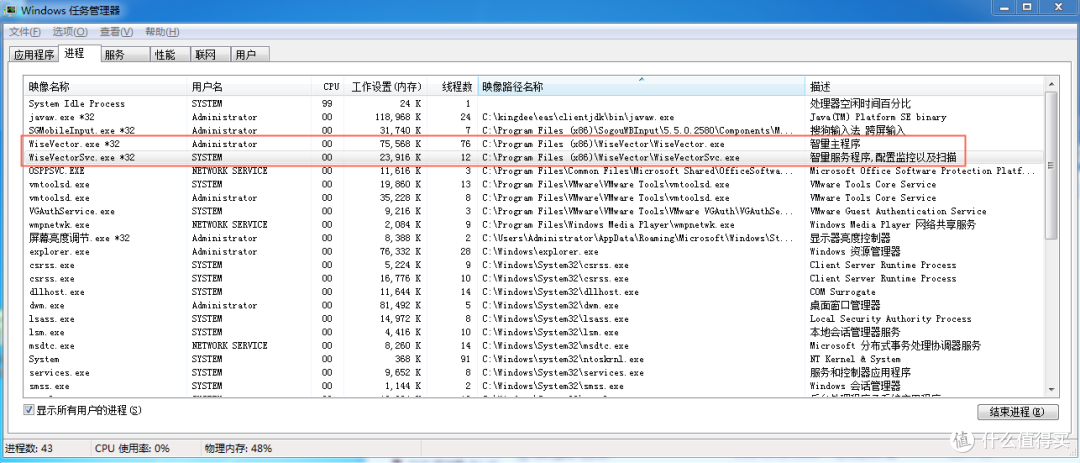The image size is (1080, 463).
Task: Select the System process row
Action: coord(534,359)
